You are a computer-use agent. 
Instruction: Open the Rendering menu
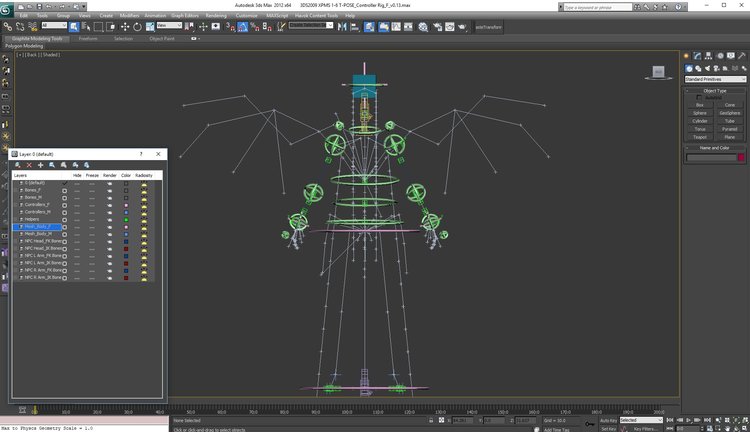coord(216,15)
